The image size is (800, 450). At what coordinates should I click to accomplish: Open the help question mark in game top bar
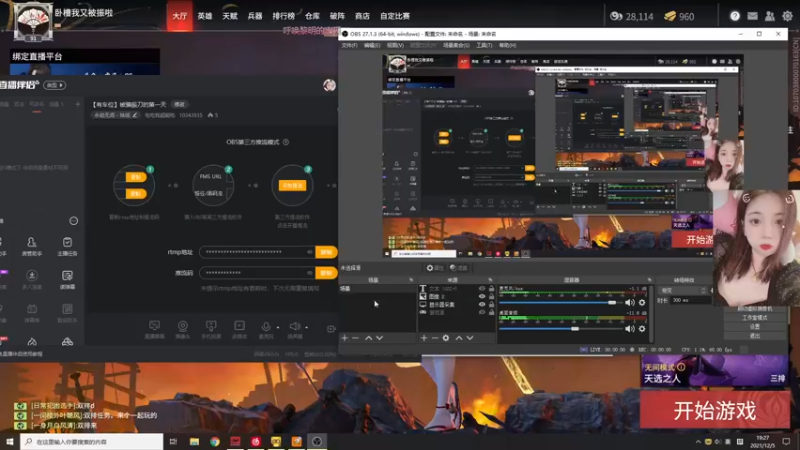[x=735, y=16]
